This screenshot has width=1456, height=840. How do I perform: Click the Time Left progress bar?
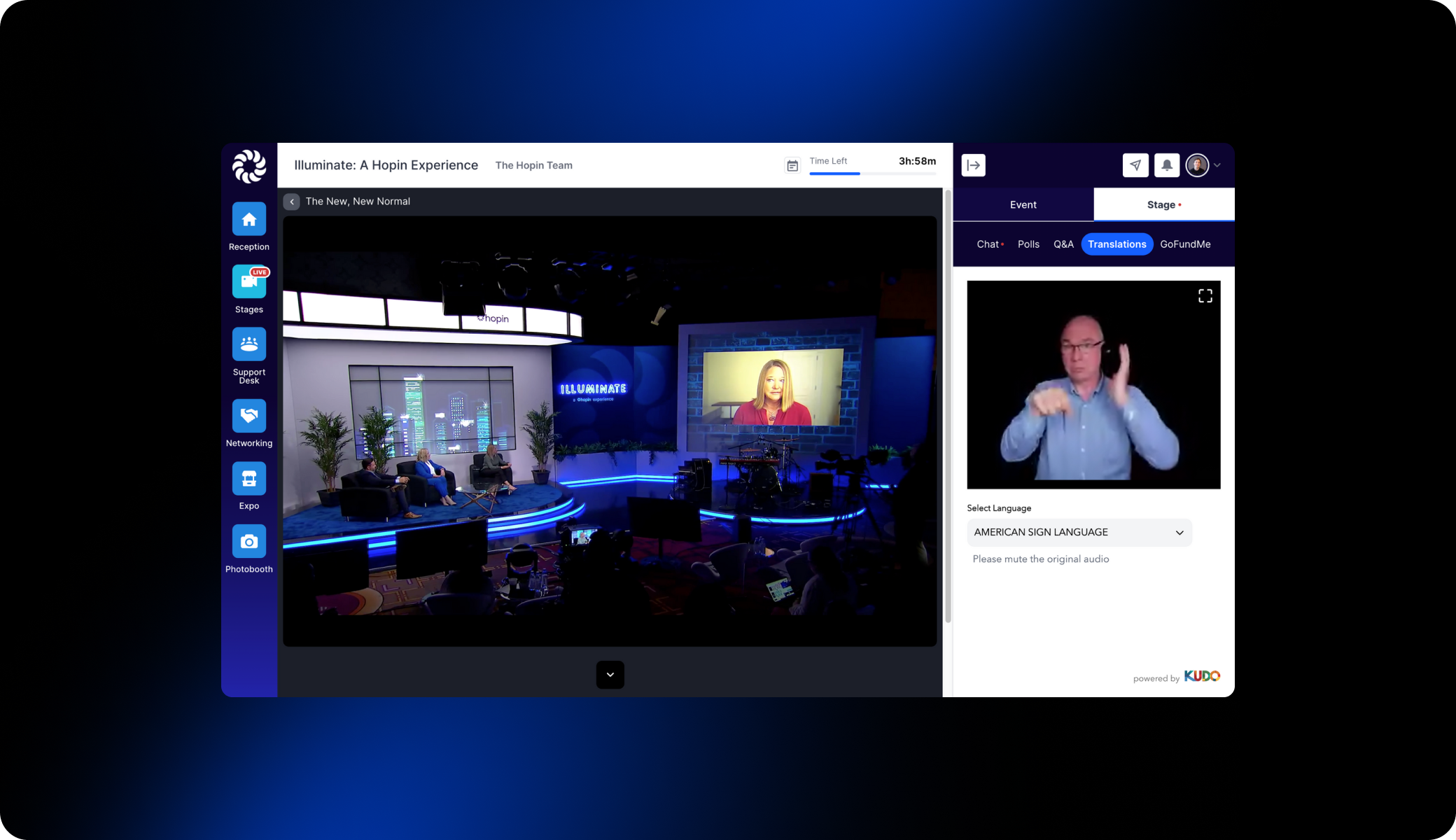click(x=872, y=174)
